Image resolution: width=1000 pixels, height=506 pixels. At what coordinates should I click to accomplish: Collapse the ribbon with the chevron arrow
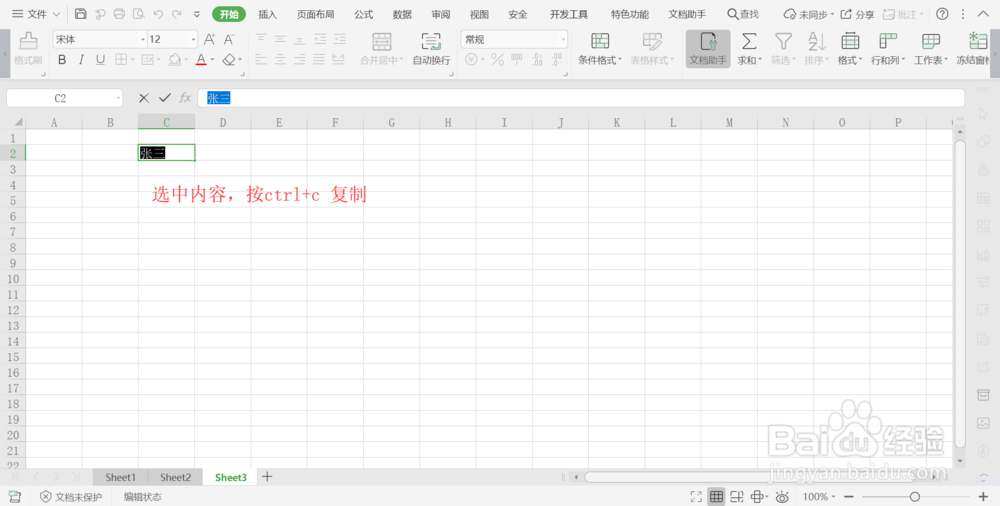click(x=983, y=14)
